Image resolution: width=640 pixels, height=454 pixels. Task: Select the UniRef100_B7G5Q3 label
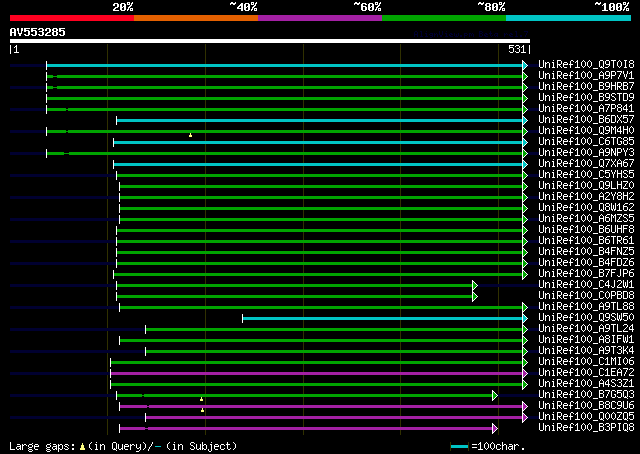[x=586, y=395]
